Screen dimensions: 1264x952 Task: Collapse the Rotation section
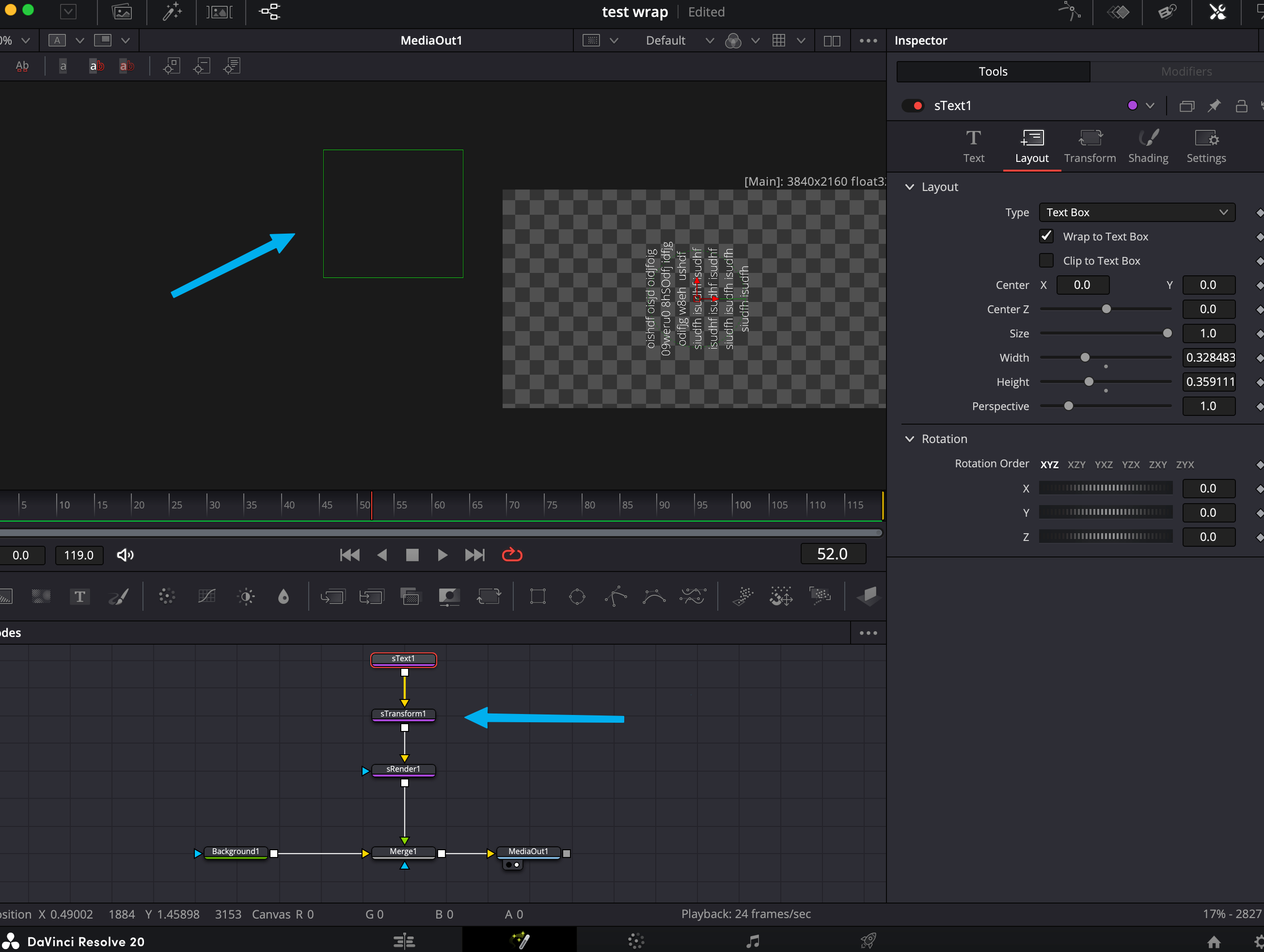coord(909,439)
